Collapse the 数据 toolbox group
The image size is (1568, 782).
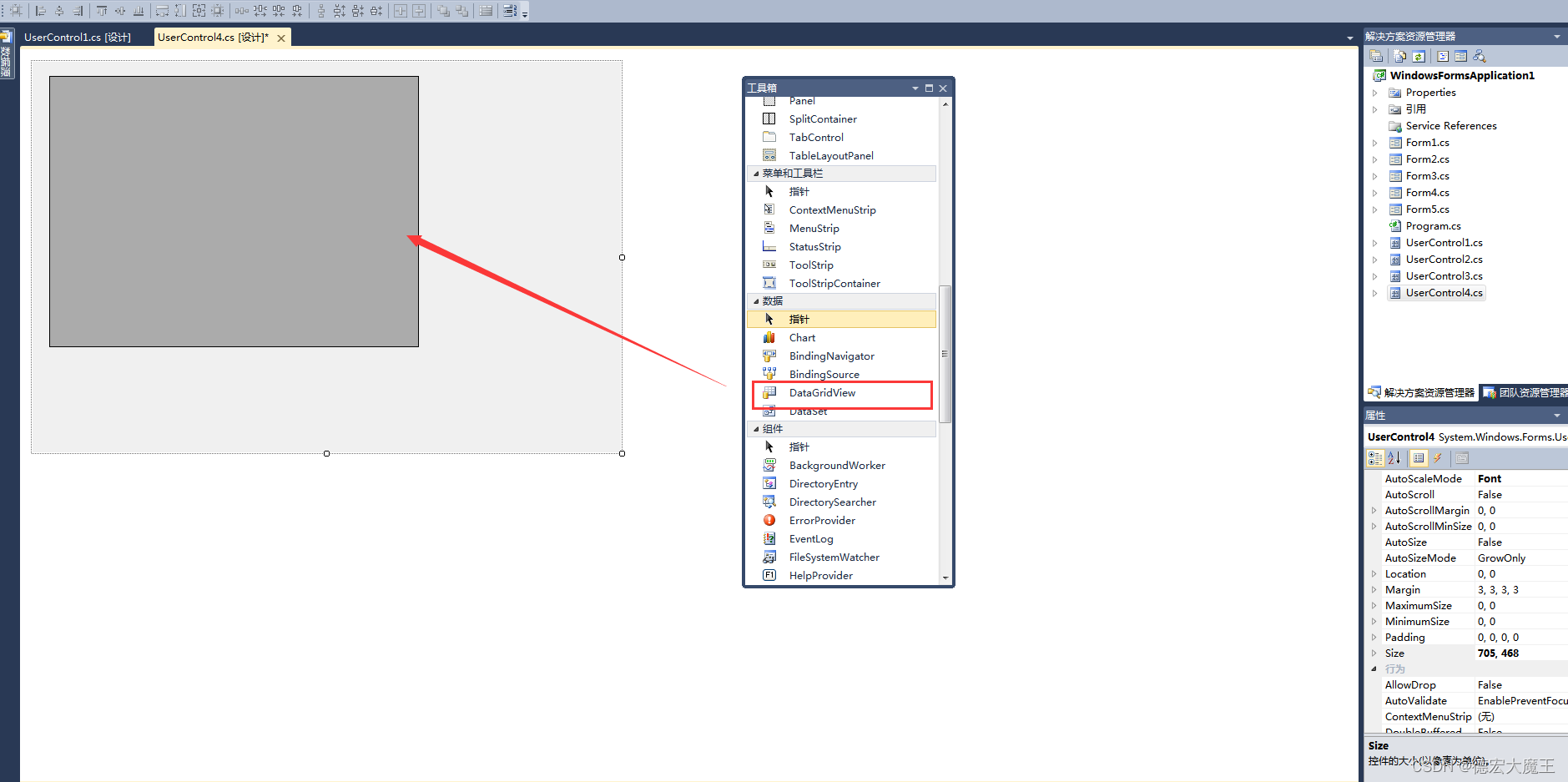756,301
